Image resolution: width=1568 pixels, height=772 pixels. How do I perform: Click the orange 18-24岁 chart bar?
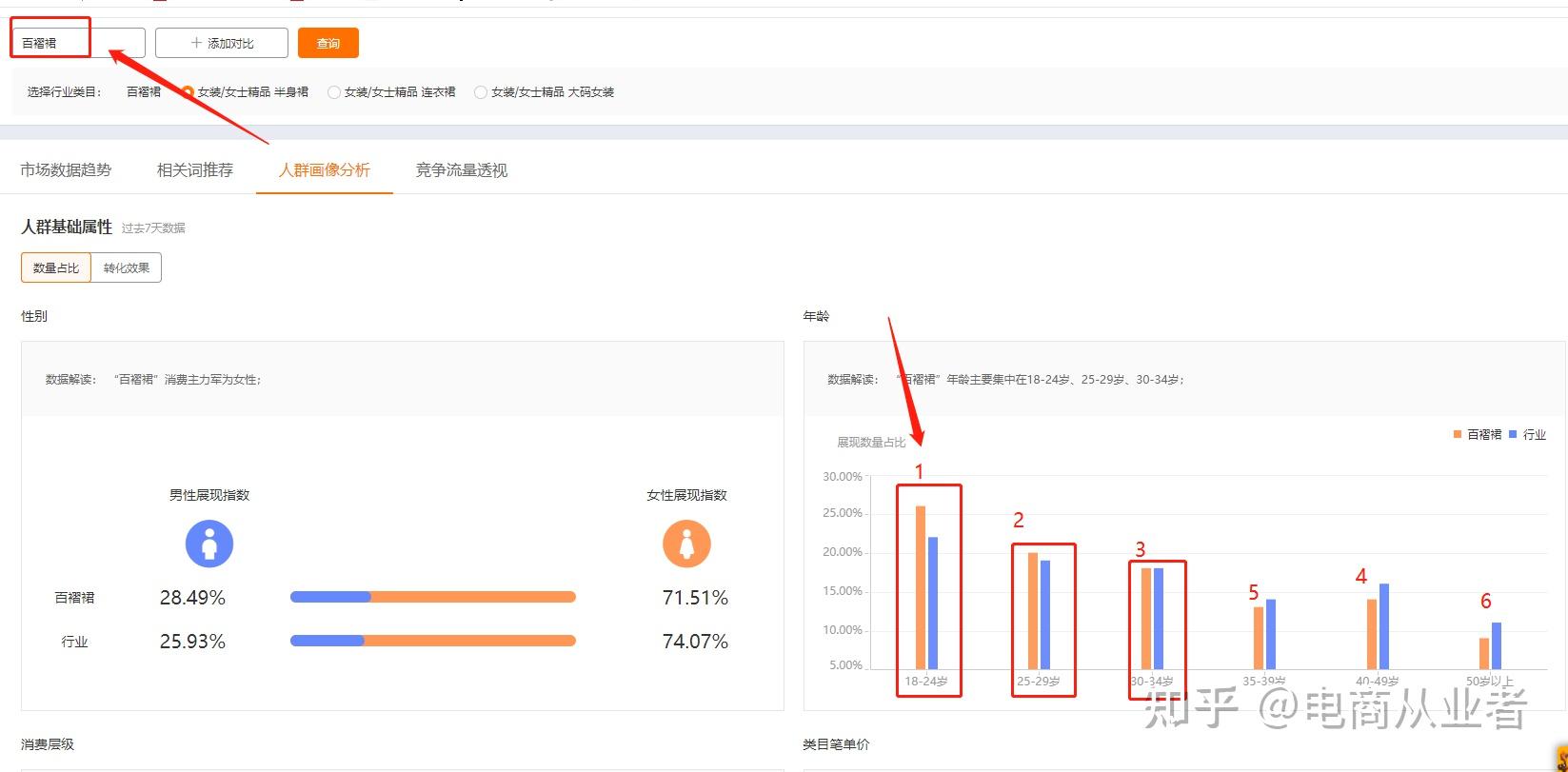pos(921,587)
